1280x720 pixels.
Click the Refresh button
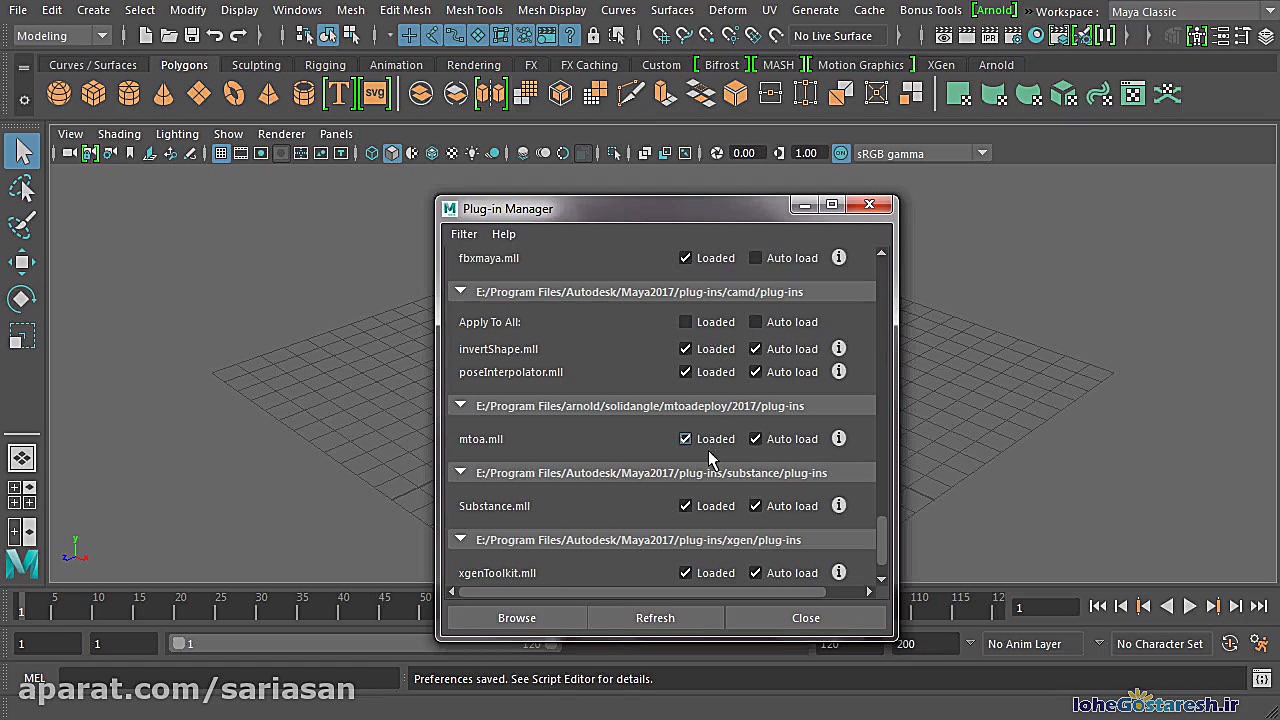tap(655, 618)
